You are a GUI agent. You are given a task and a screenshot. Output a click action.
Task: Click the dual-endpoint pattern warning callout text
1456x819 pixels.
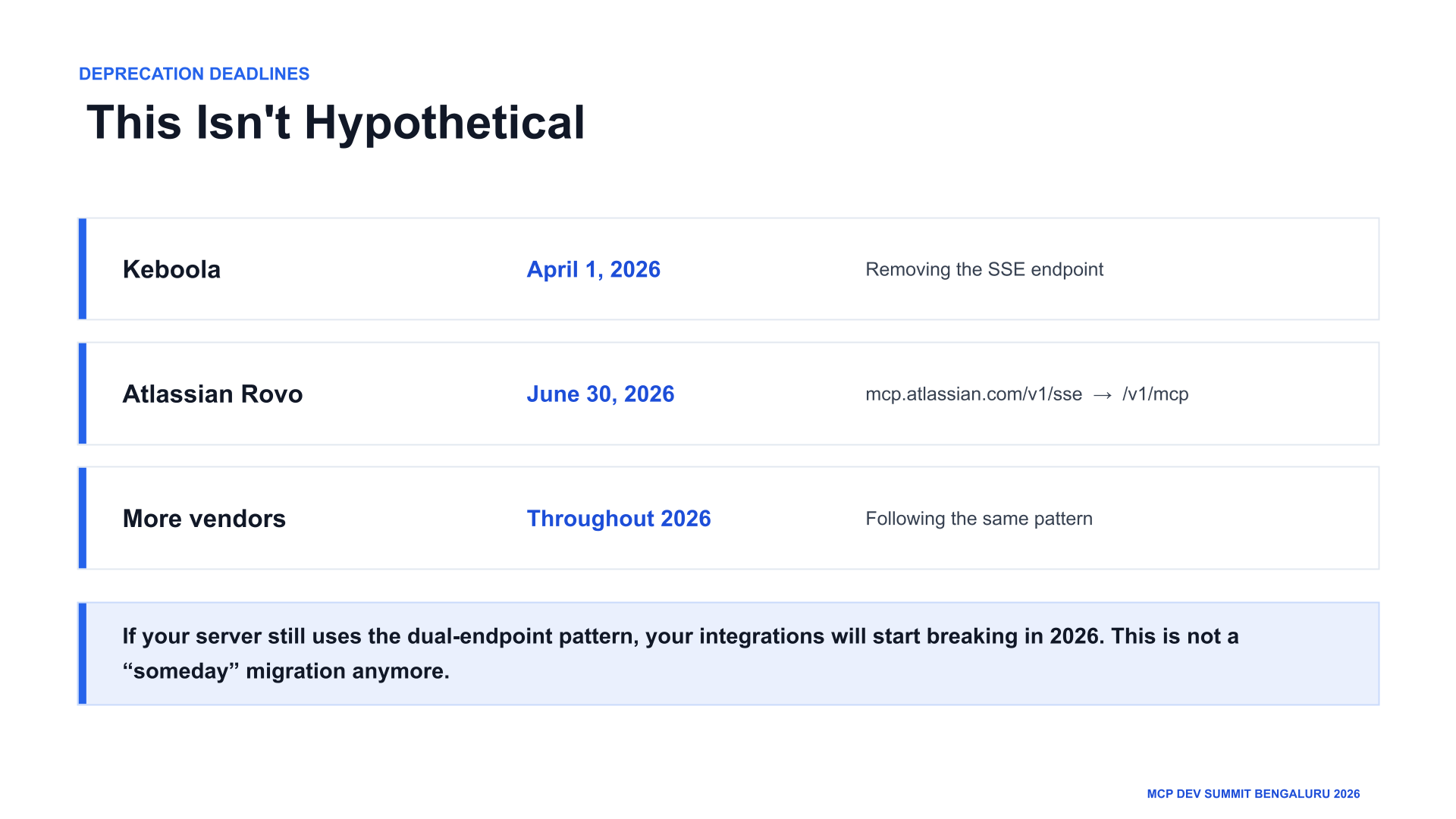coord(680,654)
